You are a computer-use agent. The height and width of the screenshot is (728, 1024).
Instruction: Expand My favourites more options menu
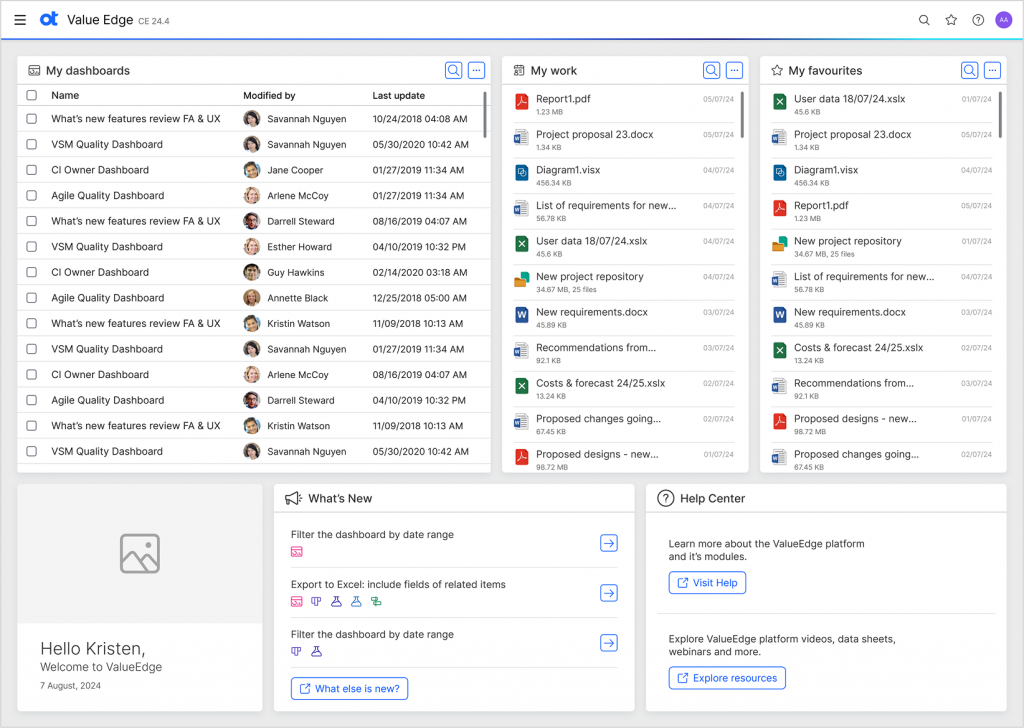click(993, 70)
